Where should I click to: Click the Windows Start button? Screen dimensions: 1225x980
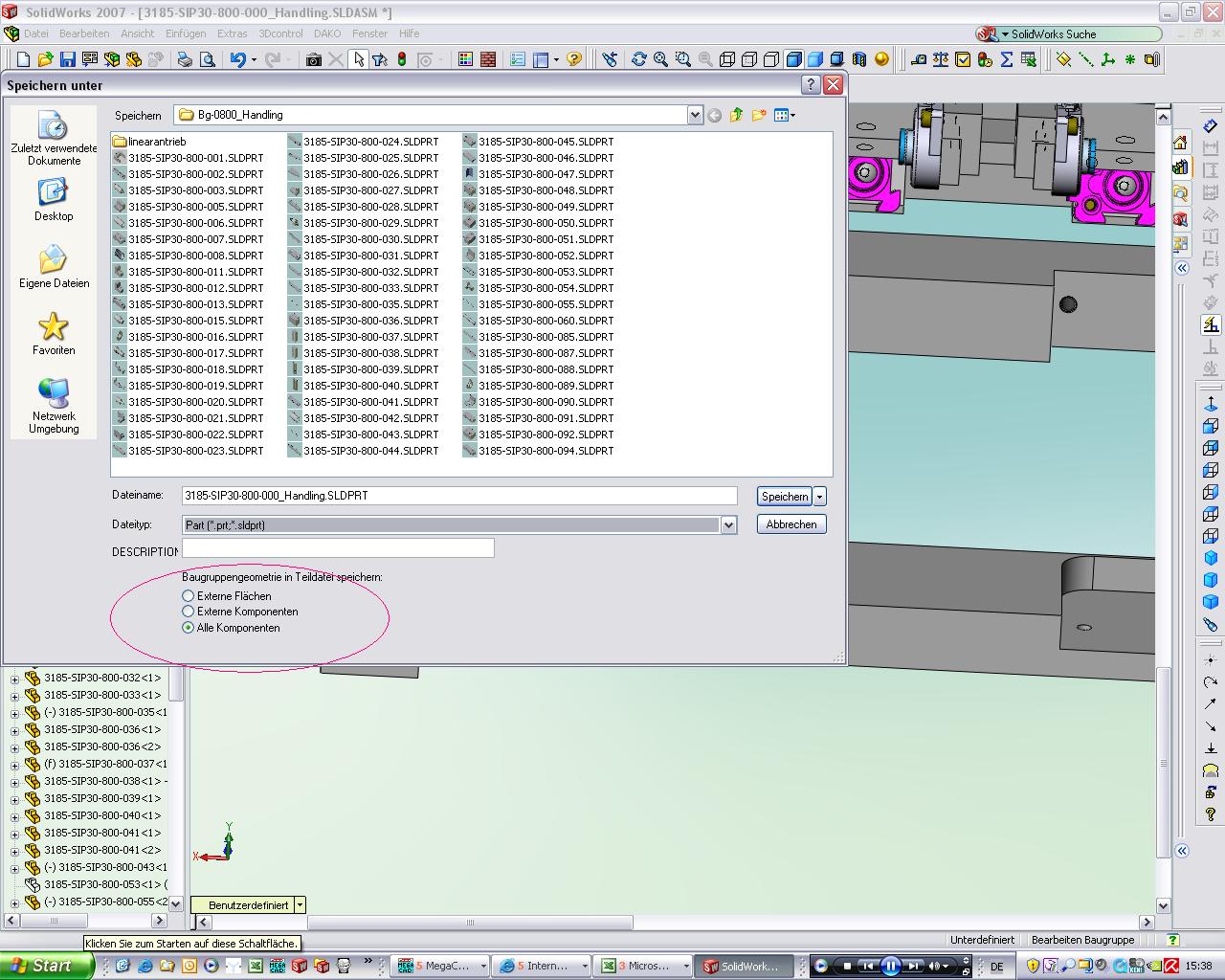click(x=46, y=966)
